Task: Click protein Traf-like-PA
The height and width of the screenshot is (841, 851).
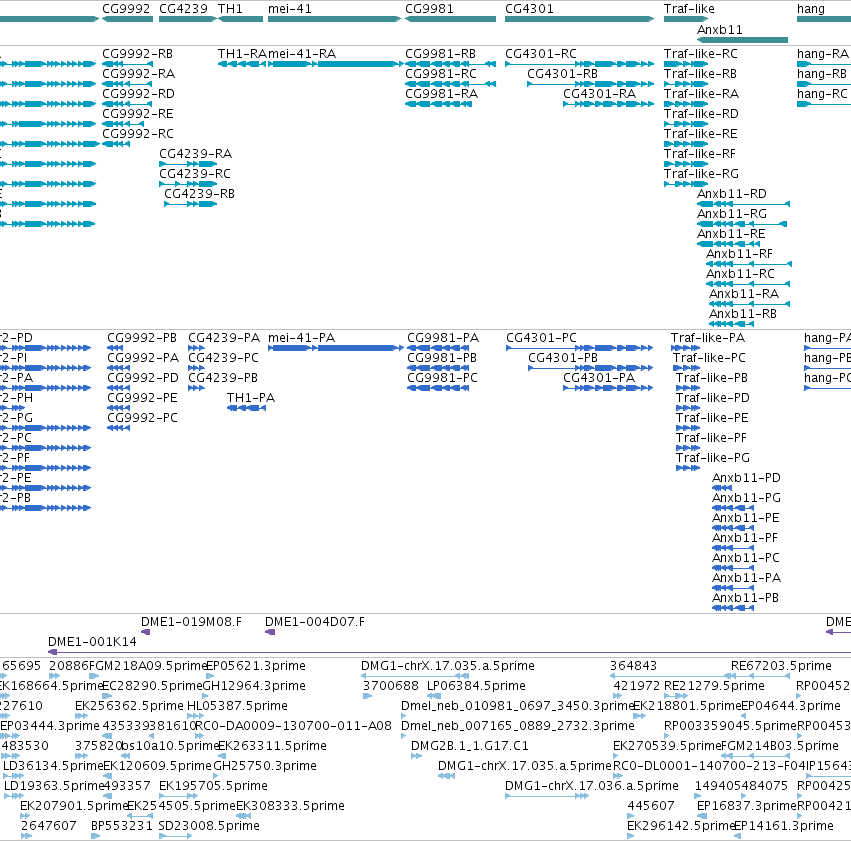Action: [x=708, y=337]
